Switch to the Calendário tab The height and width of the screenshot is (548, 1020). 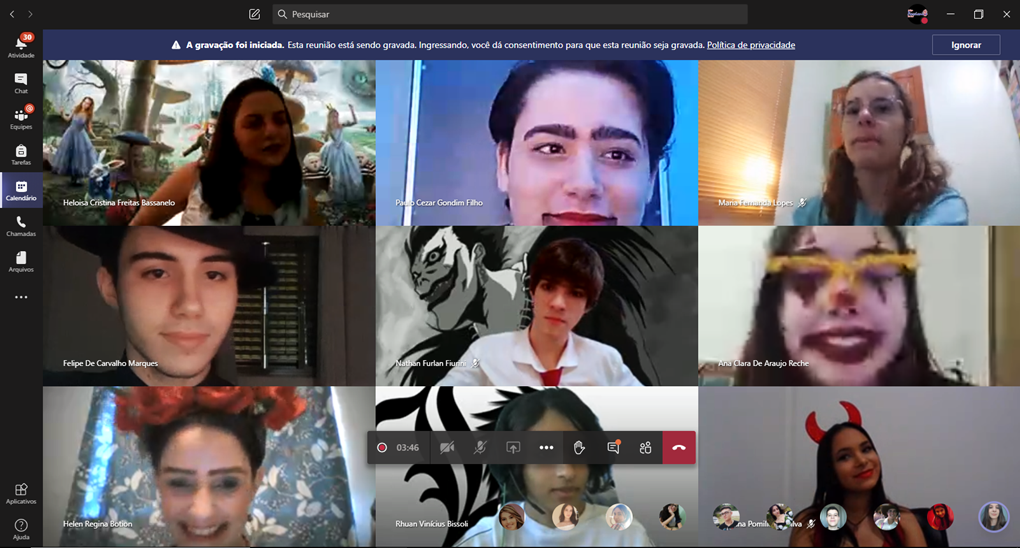[20, 190]
